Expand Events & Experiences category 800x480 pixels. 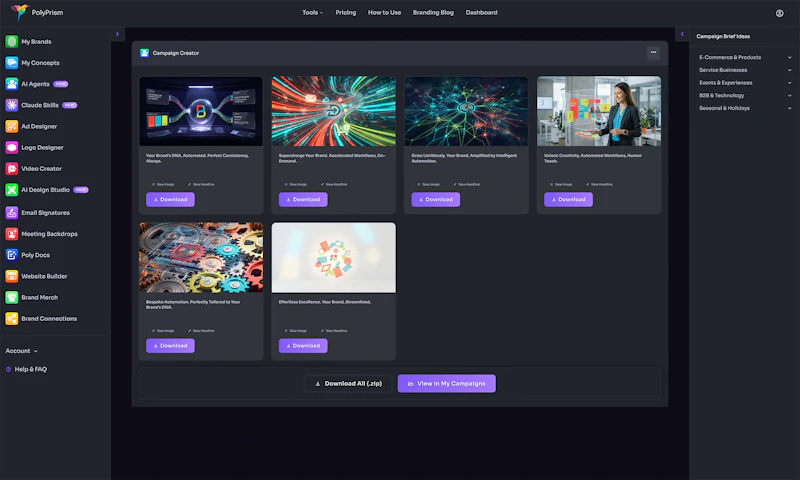coord(745,83)
